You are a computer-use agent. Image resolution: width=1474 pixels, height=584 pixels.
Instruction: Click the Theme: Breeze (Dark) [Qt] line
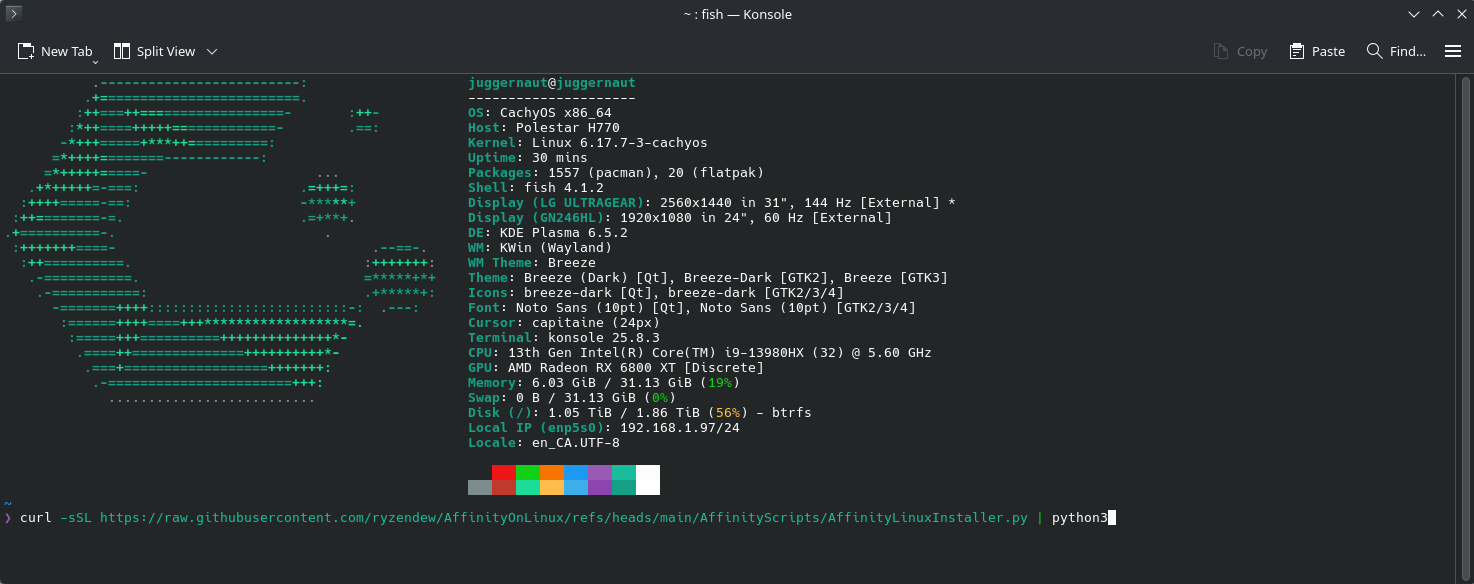click(708, 278)
